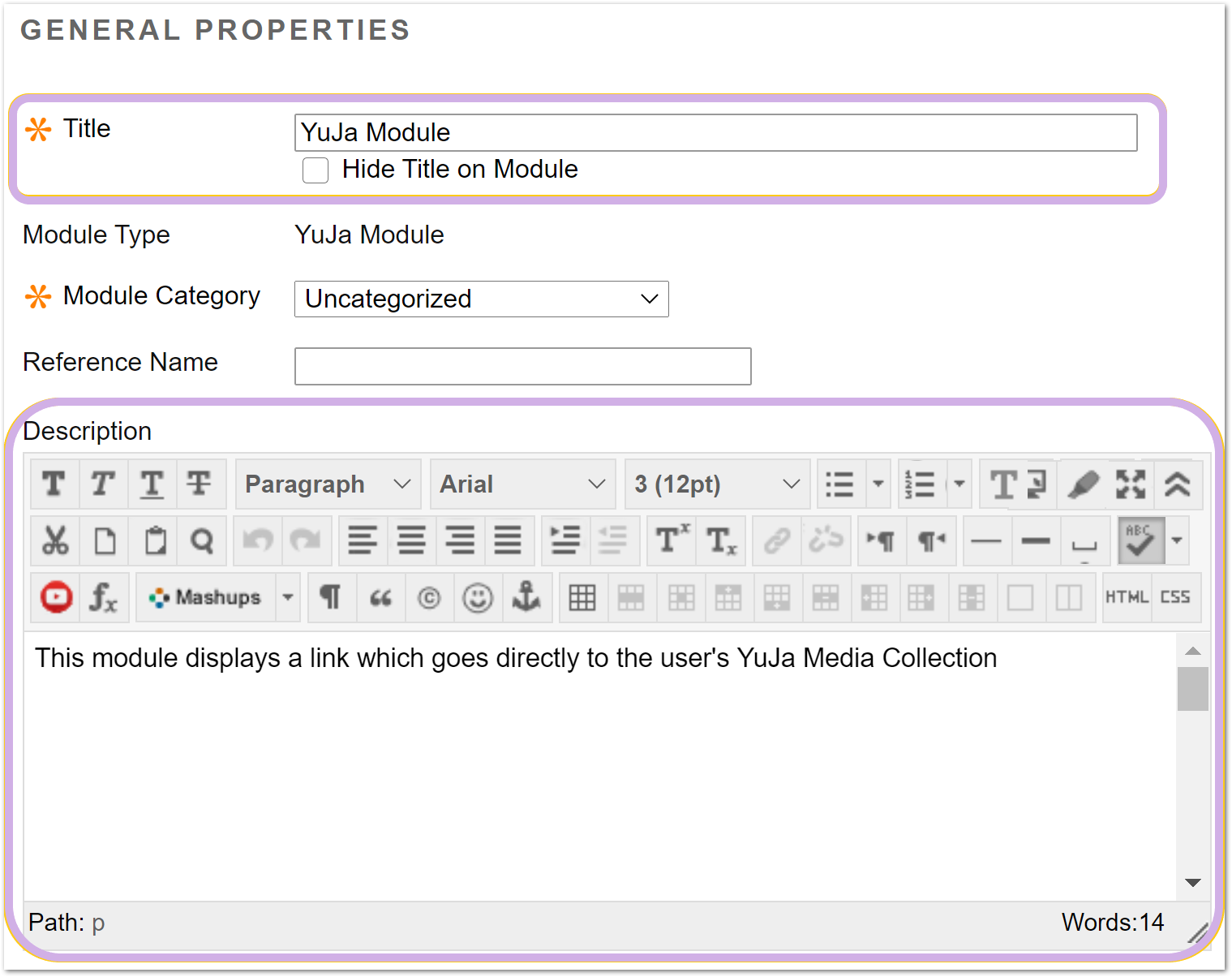The image size is (1232, 977).
Task: Center-align the text
Action: (x=411, y=540)
